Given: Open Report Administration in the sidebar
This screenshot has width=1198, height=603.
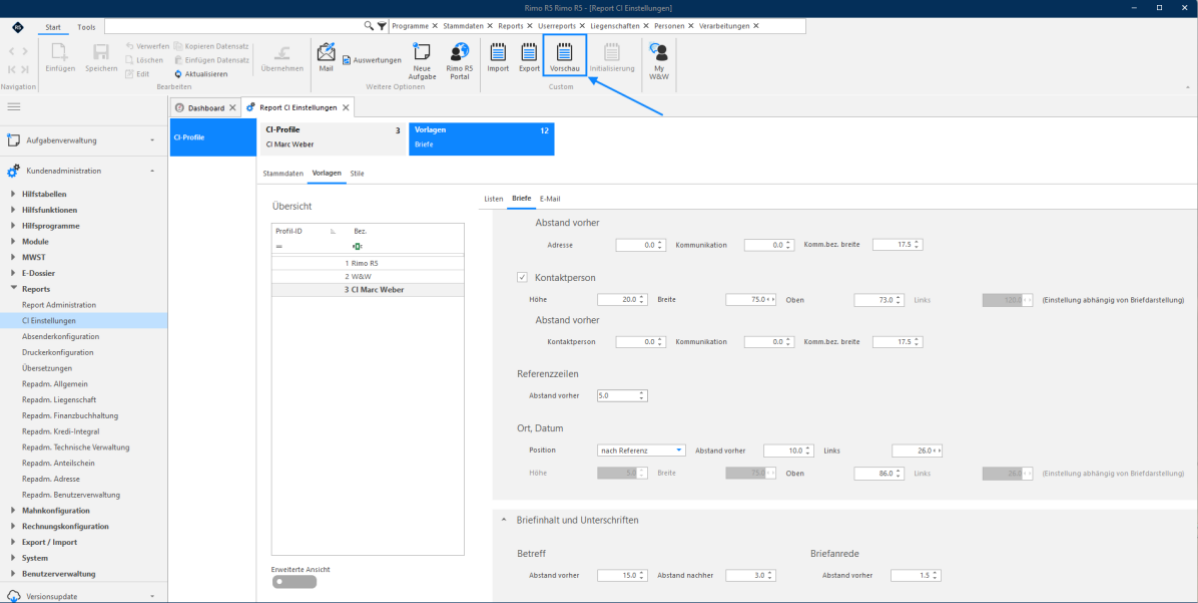Looking at the screenshot, I should (60, 305).
